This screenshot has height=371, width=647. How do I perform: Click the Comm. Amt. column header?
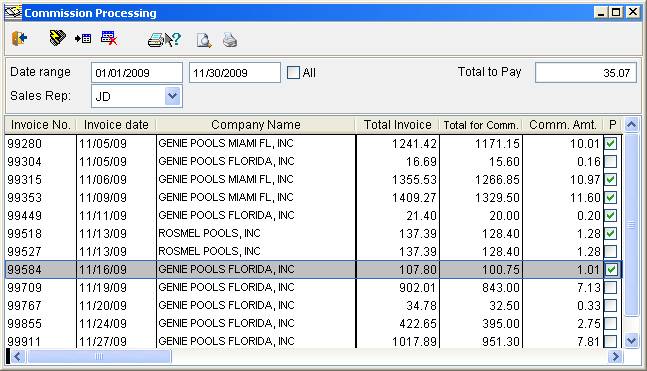coord(563,125)
